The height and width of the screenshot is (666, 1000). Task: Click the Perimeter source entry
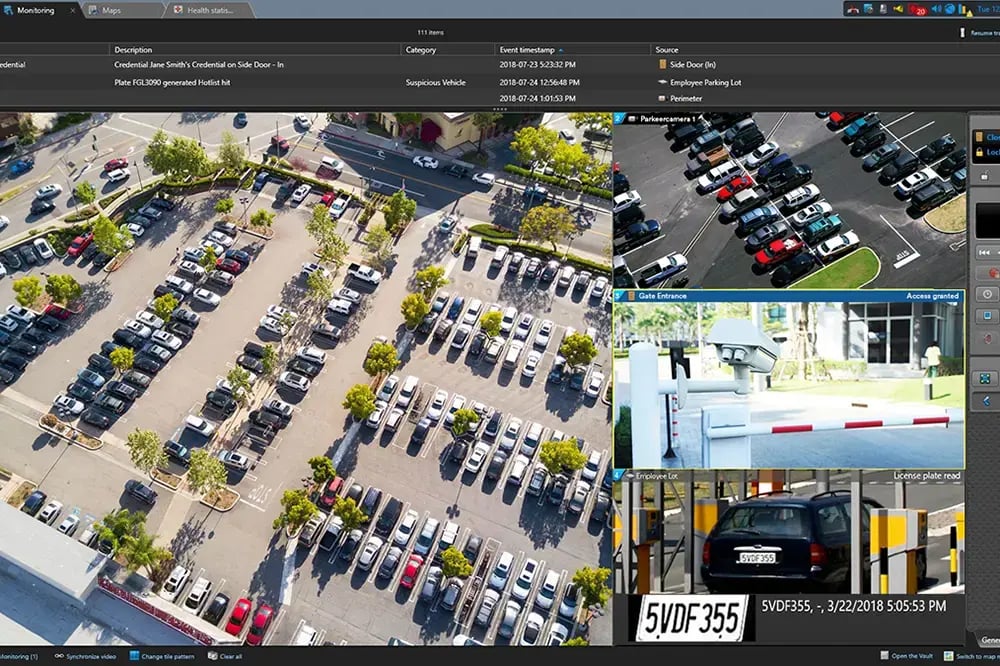click(680, 99)
